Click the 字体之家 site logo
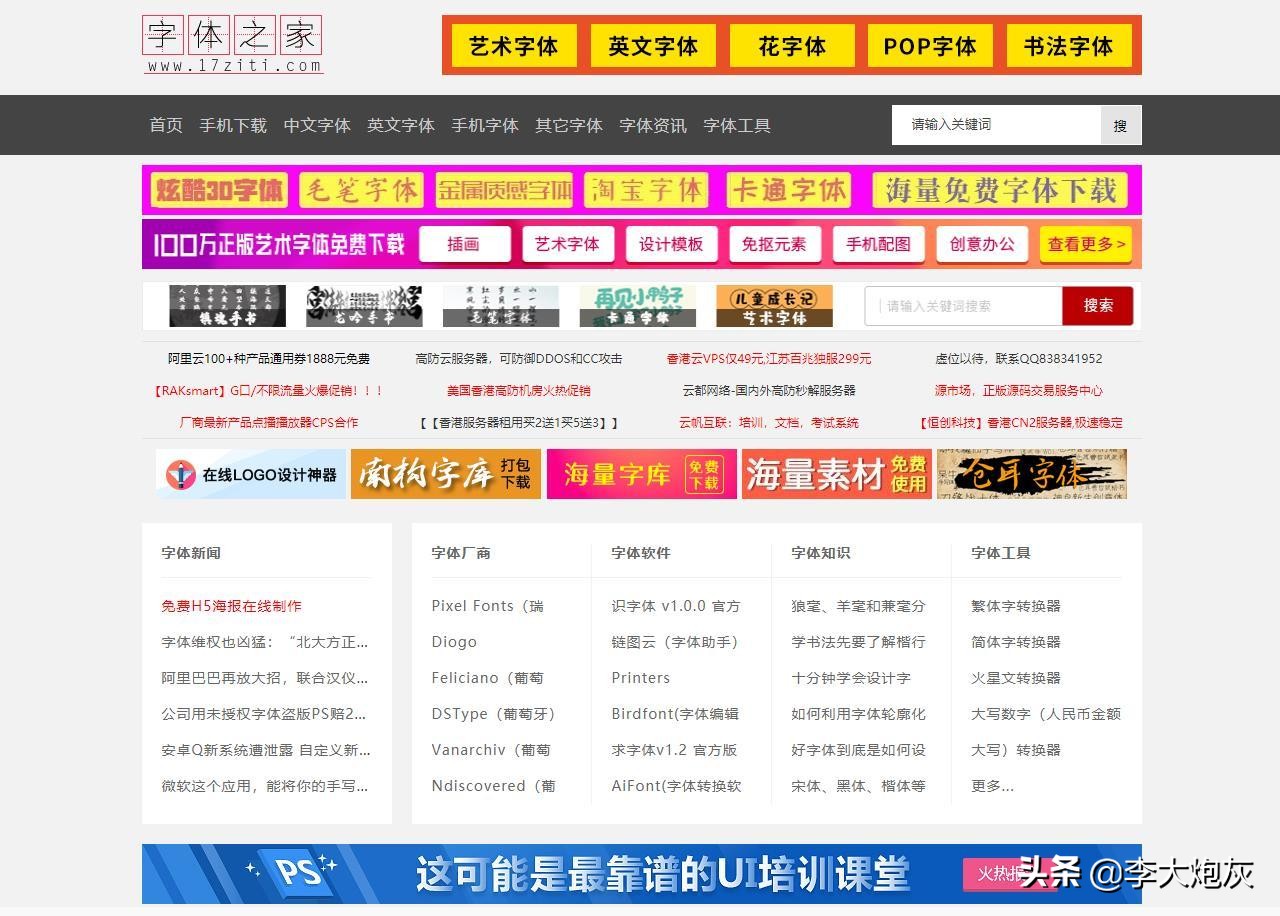The height and width of the screenshot is (916, 1280). click(x=232, y=42)
